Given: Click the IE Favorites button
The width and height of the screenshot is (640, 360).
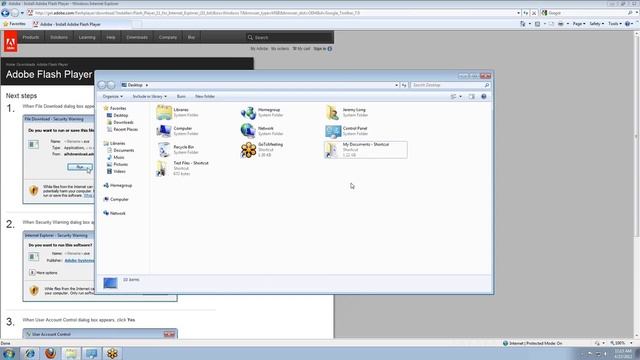Looking at the screenshot, I should (x=14, y=24).
